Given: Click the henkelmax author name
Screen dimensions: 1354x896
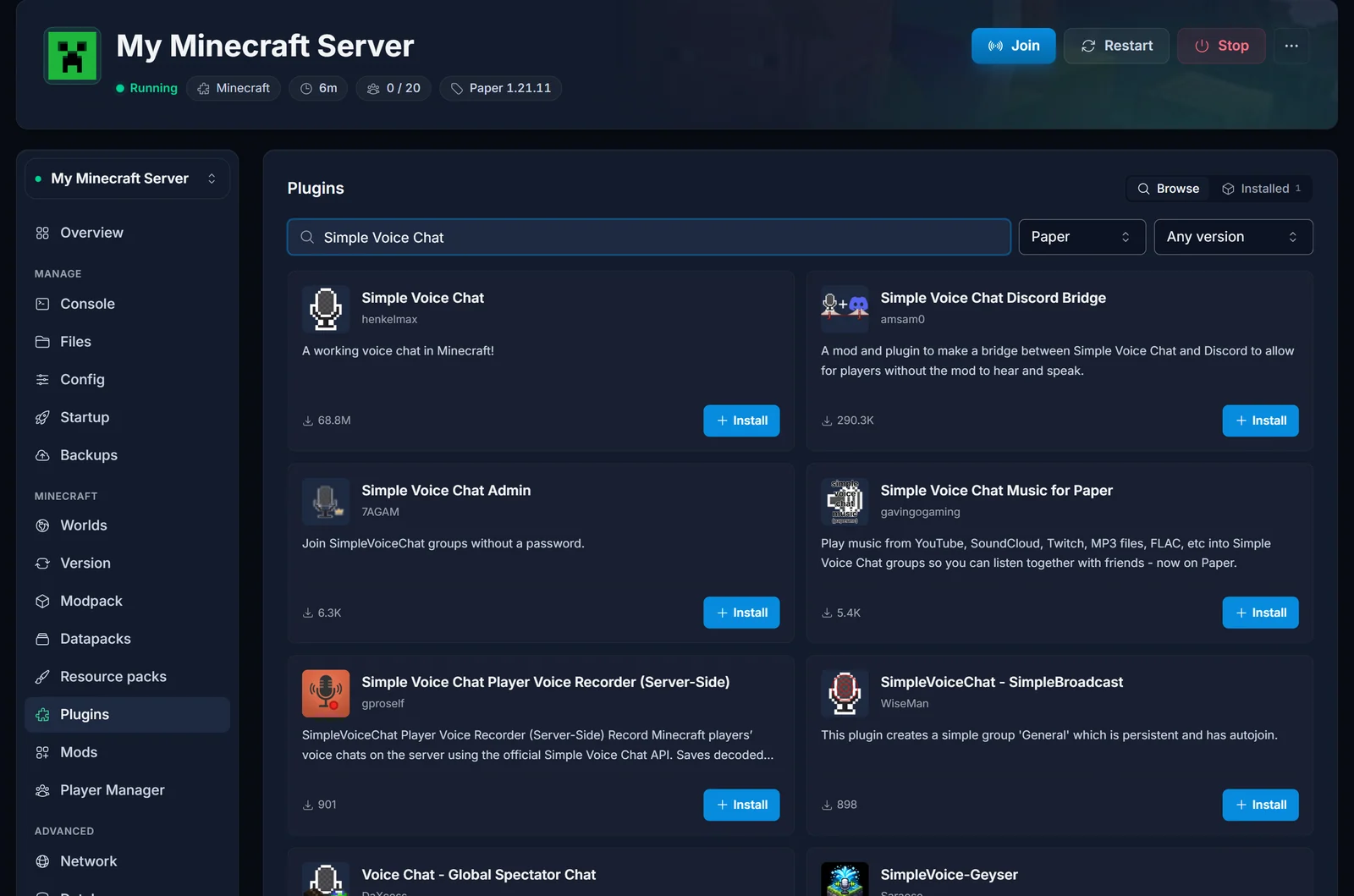Looking at the screenshot, I should coord(389,319).
